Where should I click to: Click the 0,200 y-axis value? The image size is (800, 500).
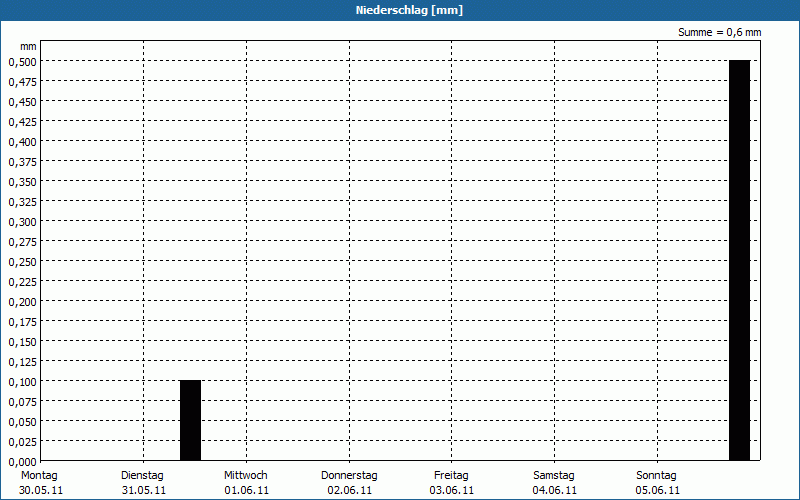pyautogui.click(x=22, y=302)
